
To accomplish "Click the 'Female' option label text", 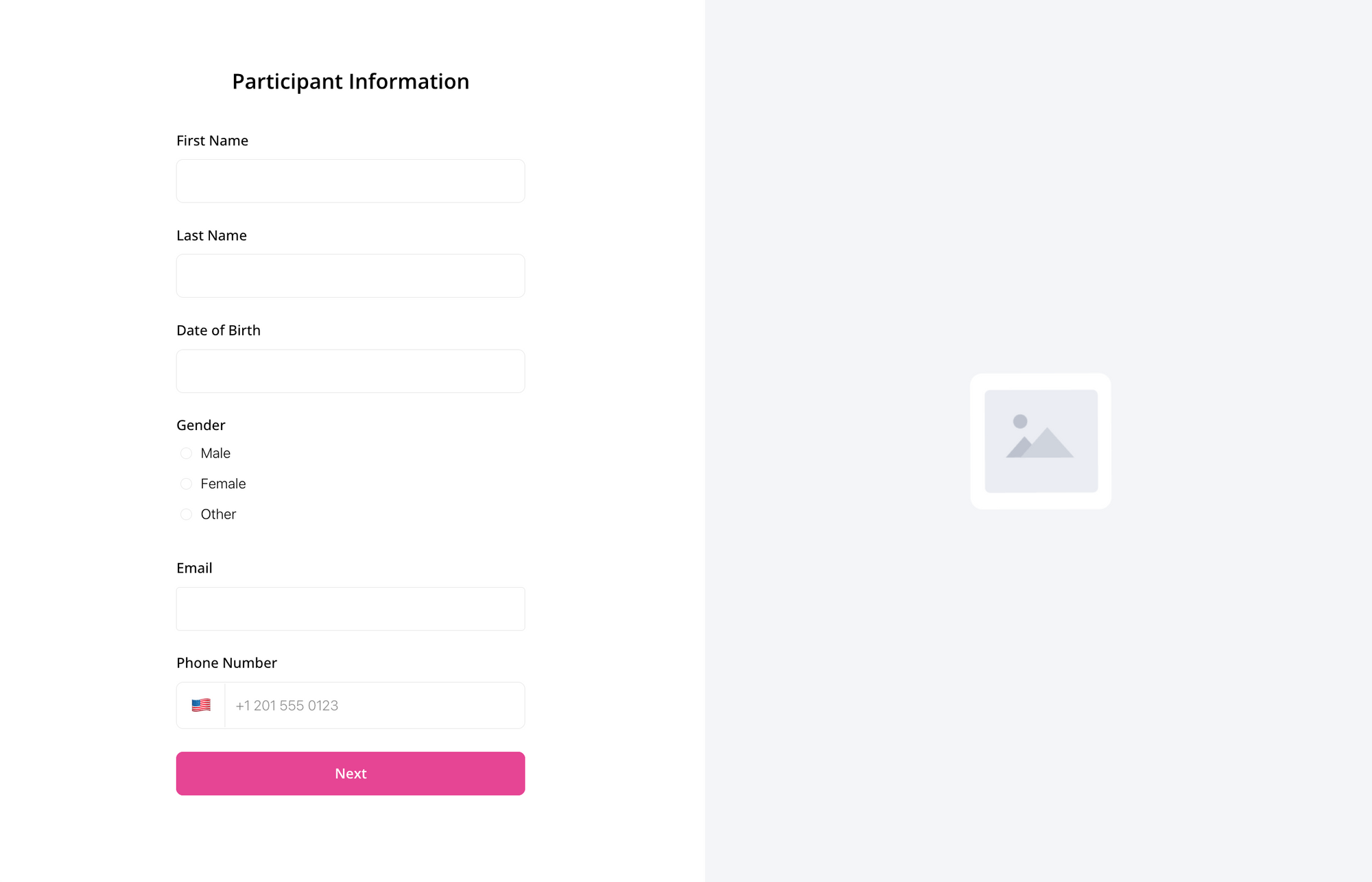I will point(223,484).
